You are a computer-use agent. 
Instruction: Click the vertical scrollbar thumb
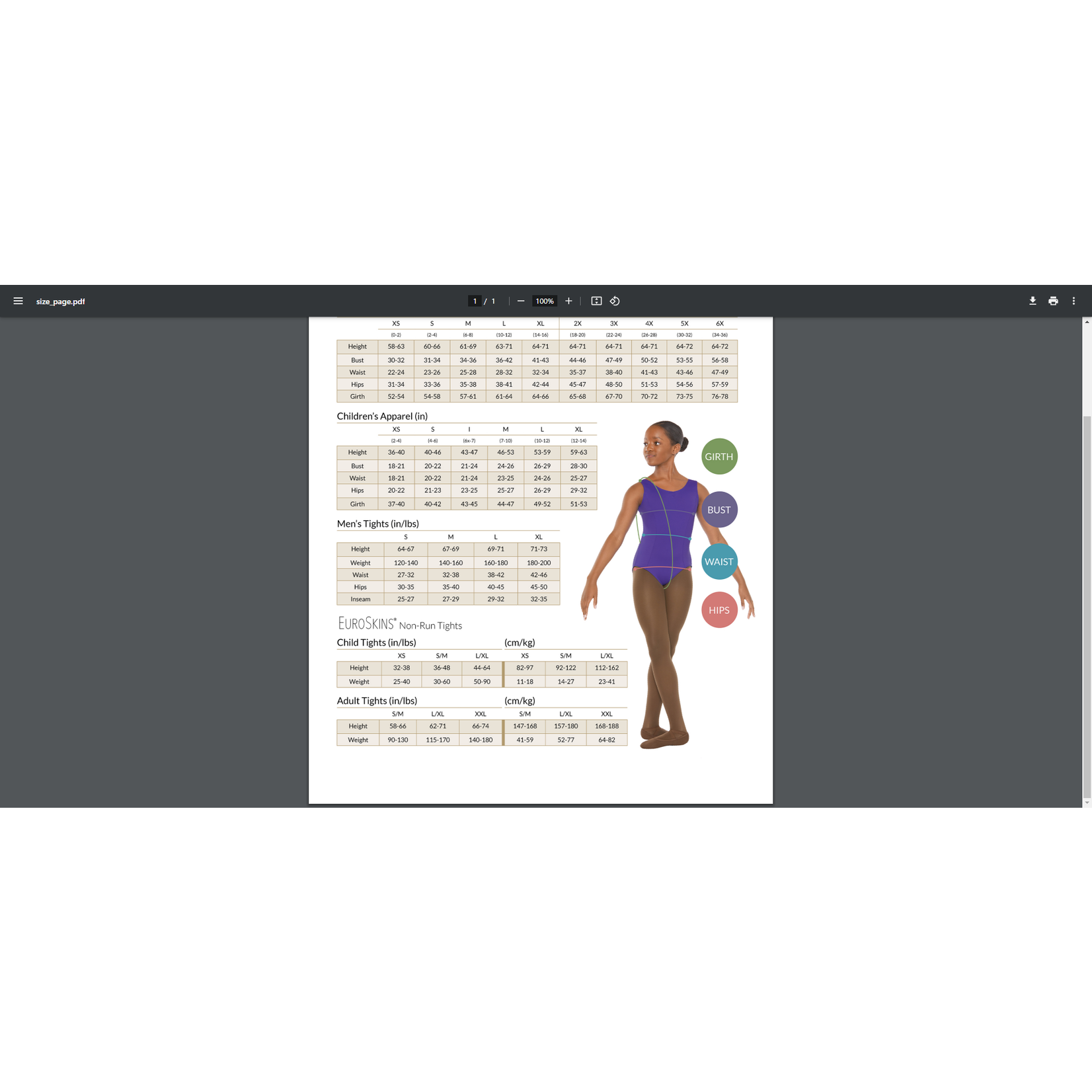1087,607
